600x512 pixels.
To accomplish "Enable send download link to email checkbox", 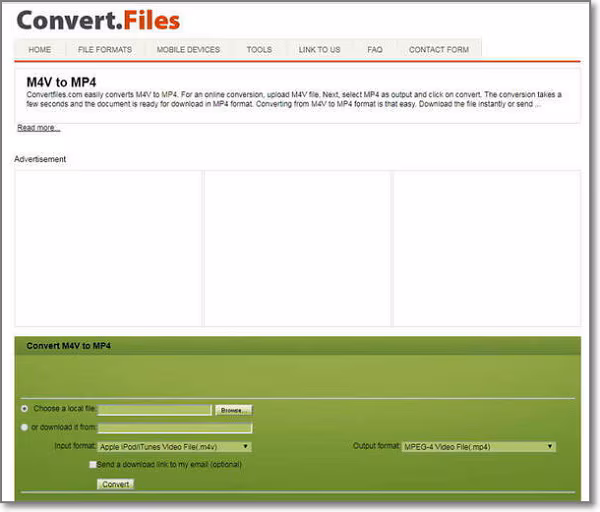I will [x=93, y=465].
